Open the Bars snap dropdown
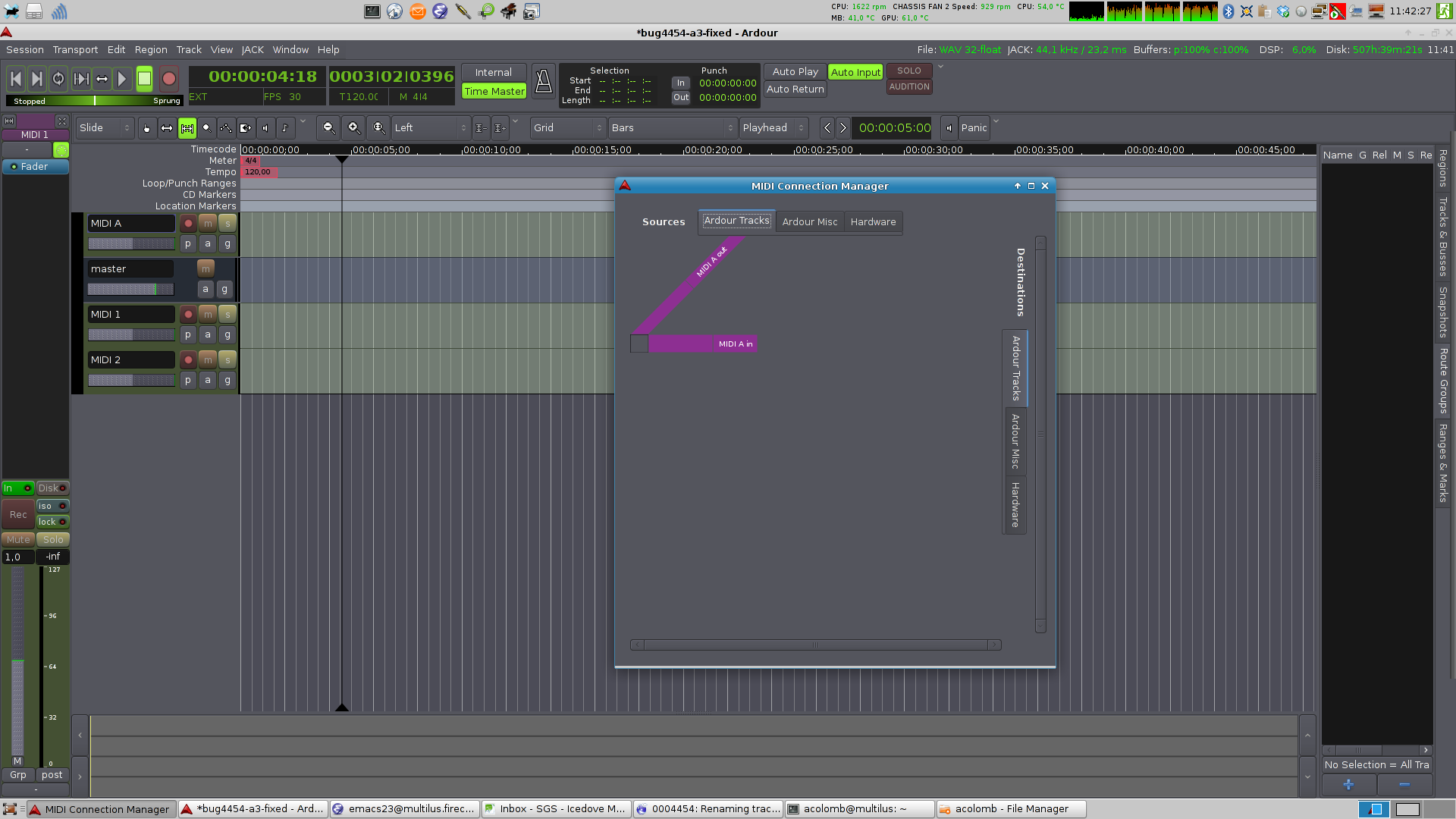Screen dimensions: 1456x819 click(672, 128)
